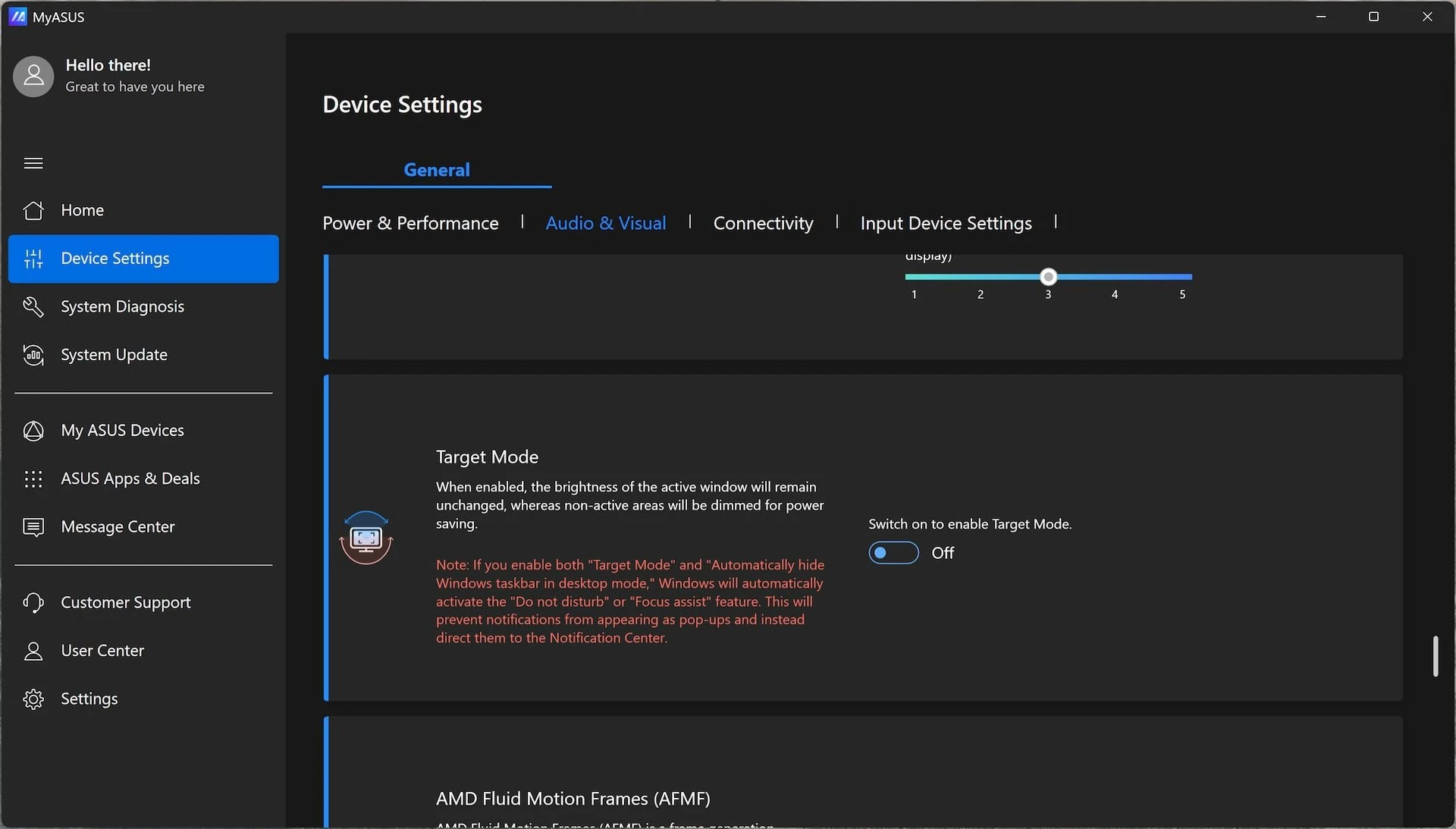1456x829 pixels.
Task: Open Message Center
Action: coord(143,527)
